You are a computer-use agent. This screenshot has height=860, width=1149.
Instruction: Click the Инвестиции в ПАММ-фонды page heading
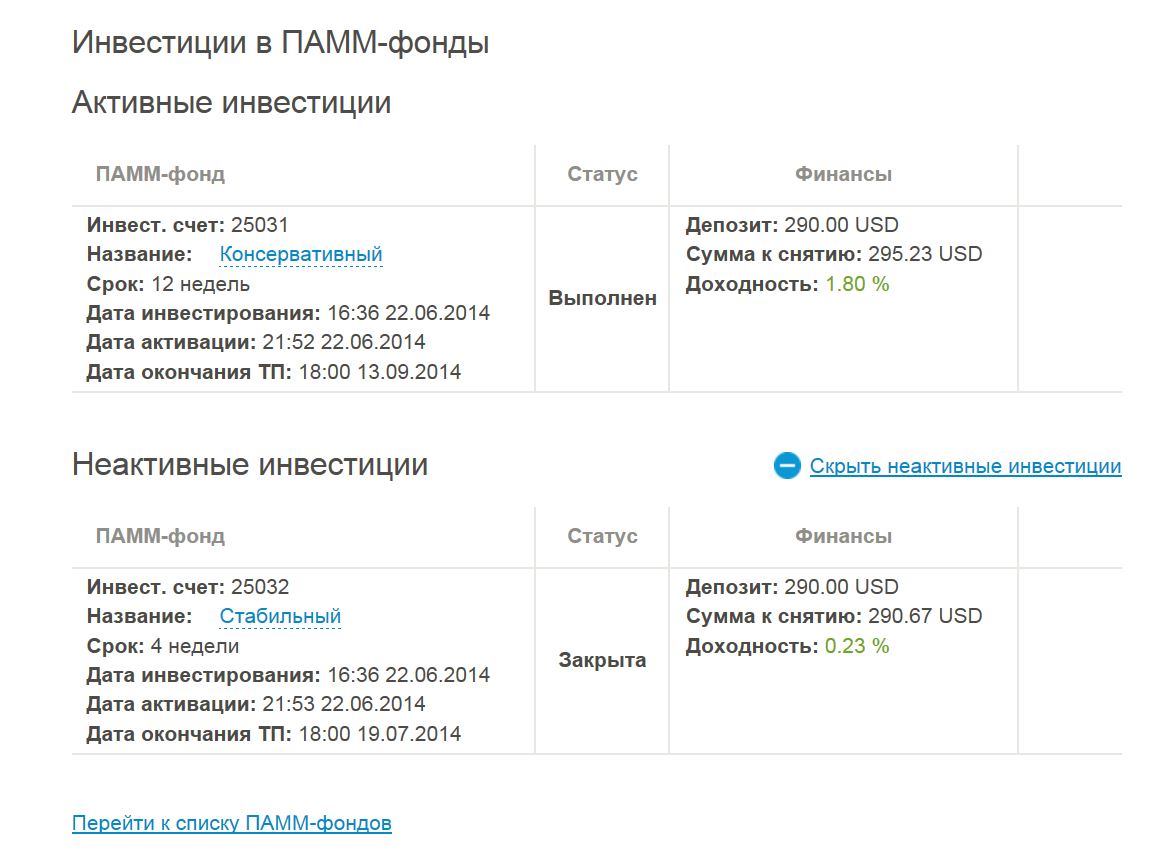[281, 42]
